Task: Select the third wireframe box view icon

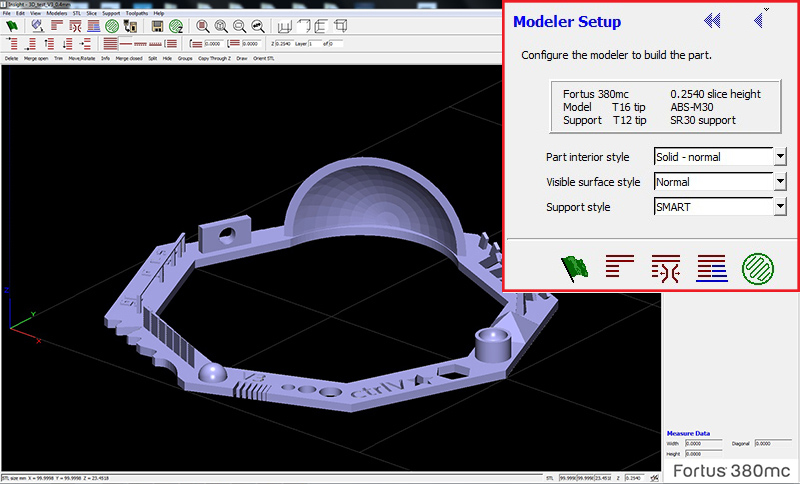Action: pyautogui.click(x=321, y=26)
